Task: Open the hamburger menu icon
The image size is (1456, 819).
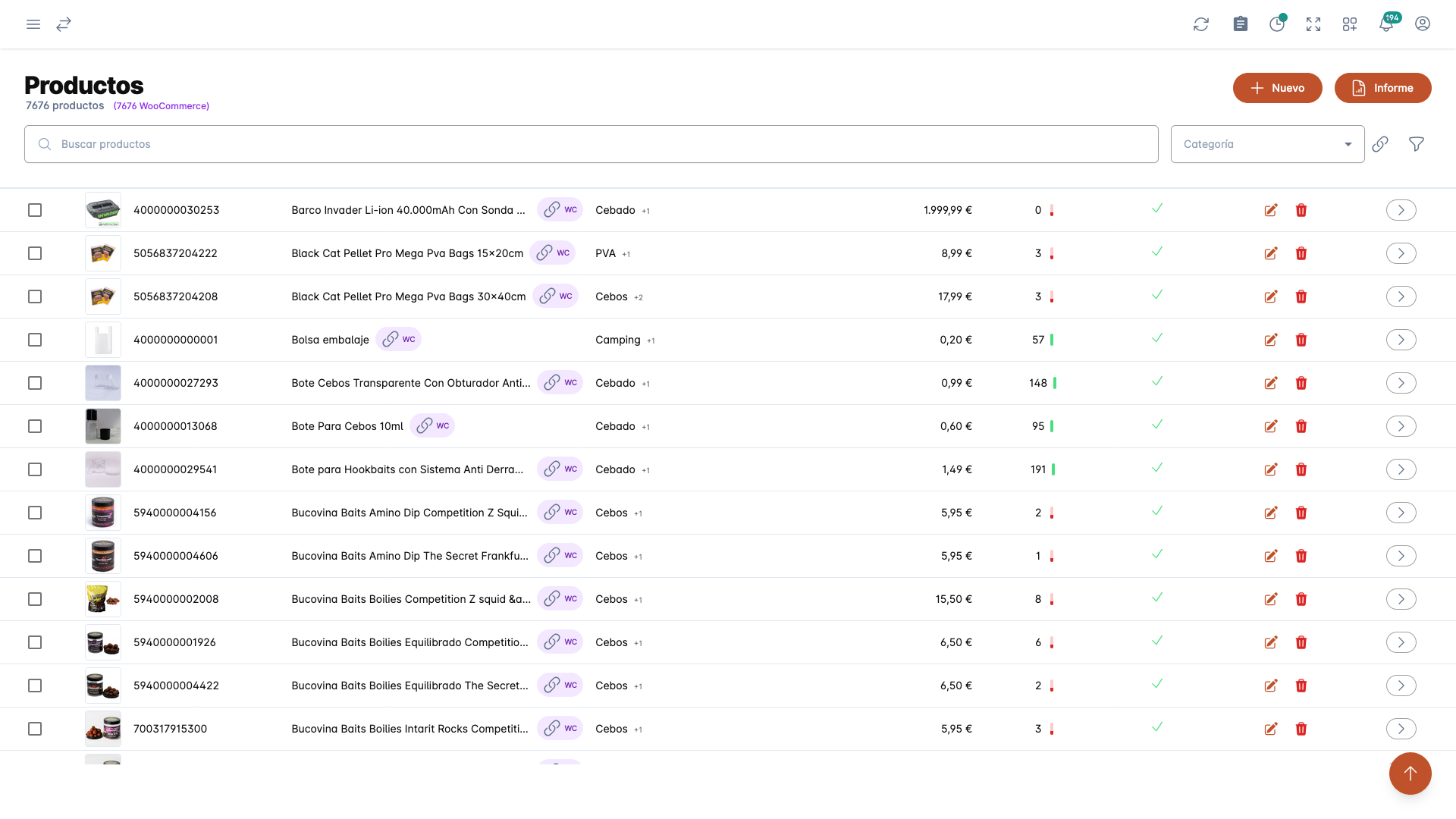Action: point(33,24)
